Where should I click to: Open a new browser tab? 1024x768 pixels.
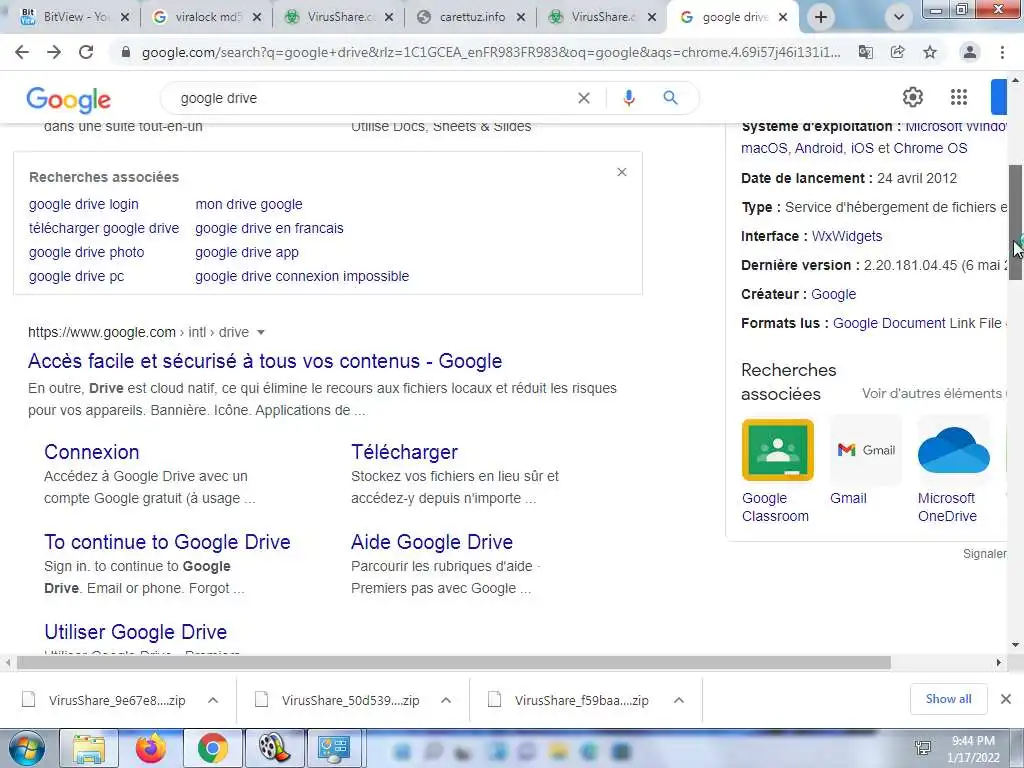[x=821, y=17]
